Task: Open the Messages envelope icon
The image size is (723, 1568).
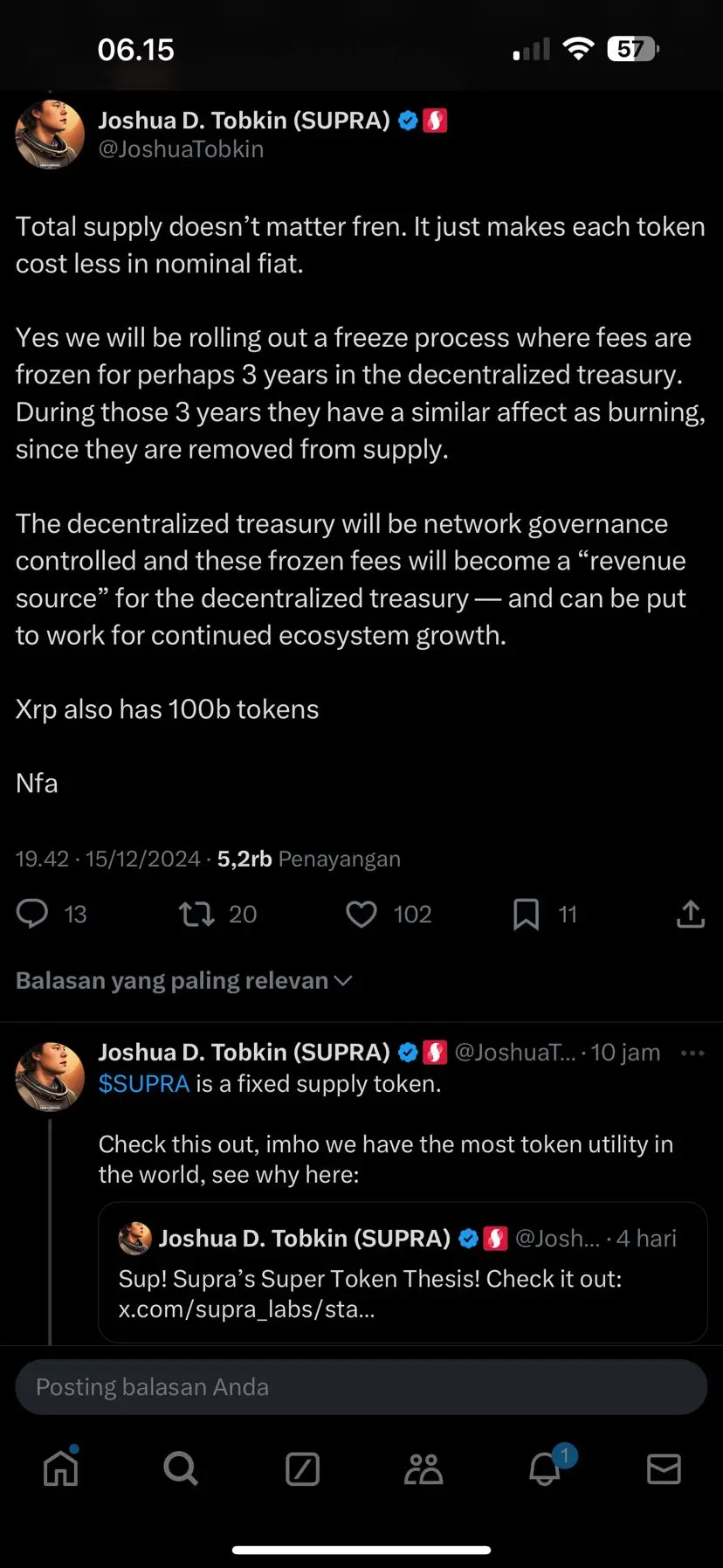Action: coord(664,1468)
